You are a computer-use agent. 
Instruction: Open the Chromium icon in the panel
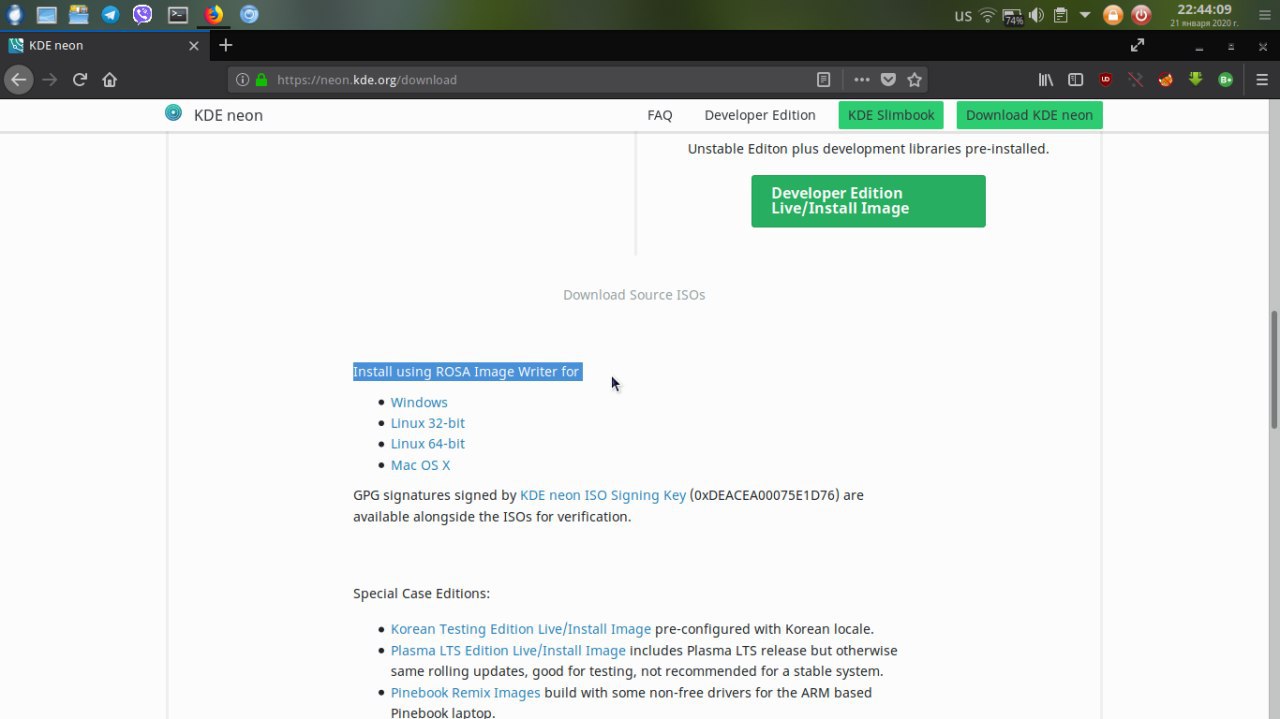tap(250, 15)
